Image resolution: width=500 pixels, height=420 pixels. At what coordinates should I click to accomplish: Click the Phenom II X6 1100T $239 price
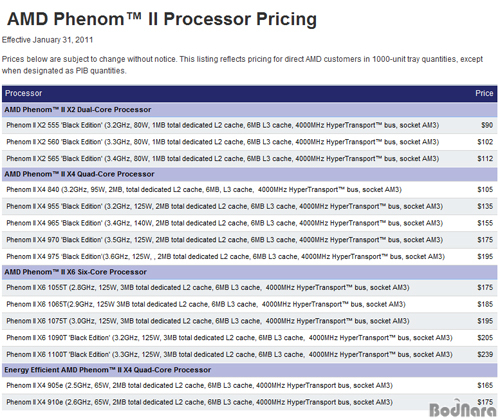click(485, 354)
